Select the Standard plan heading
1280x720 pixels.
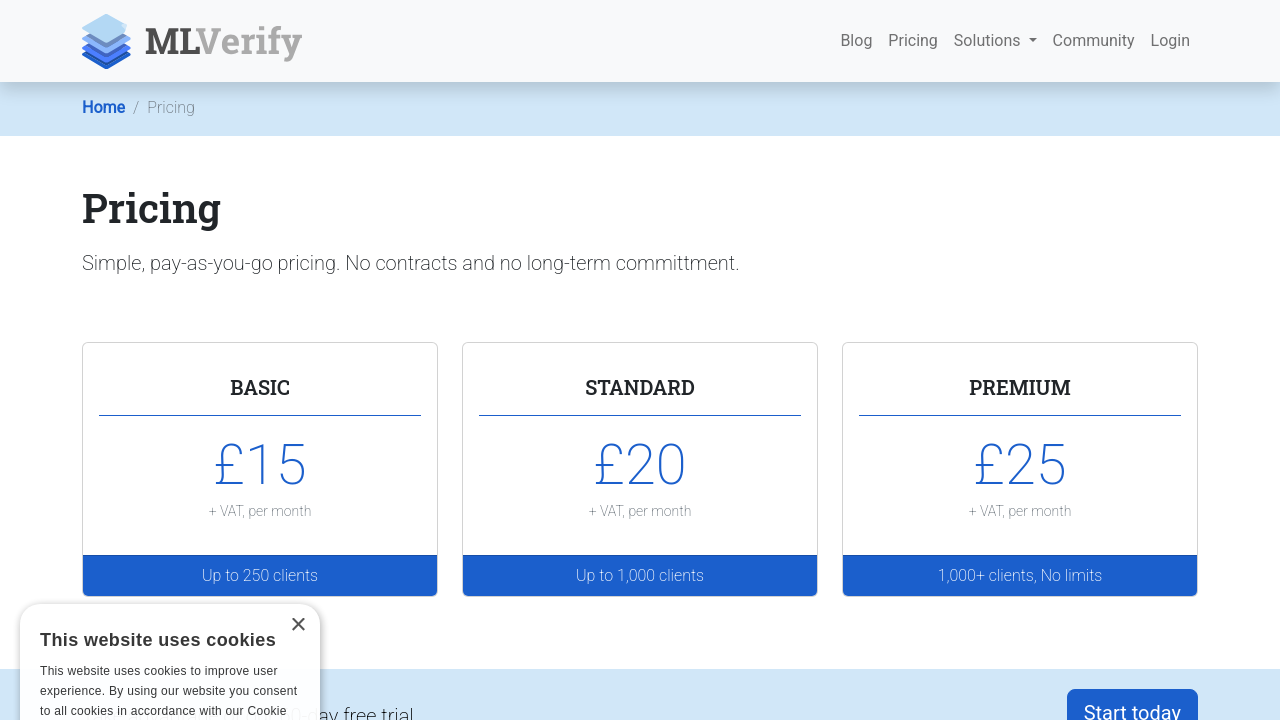[640, 388]
